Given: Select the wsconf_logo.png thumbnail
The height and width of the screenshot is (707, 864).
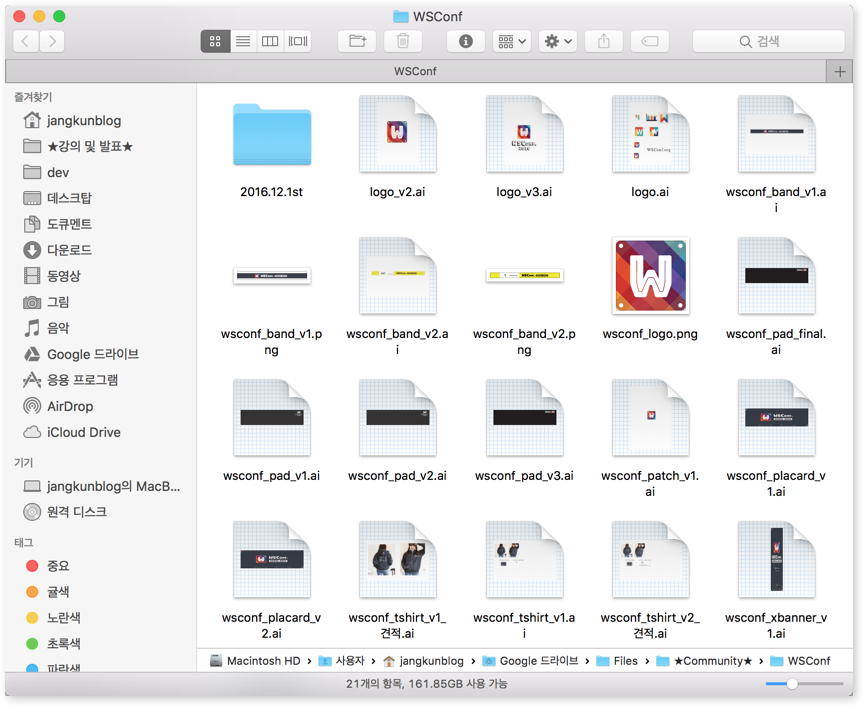Looking at the screenshot, I should [x=650, y=276].
